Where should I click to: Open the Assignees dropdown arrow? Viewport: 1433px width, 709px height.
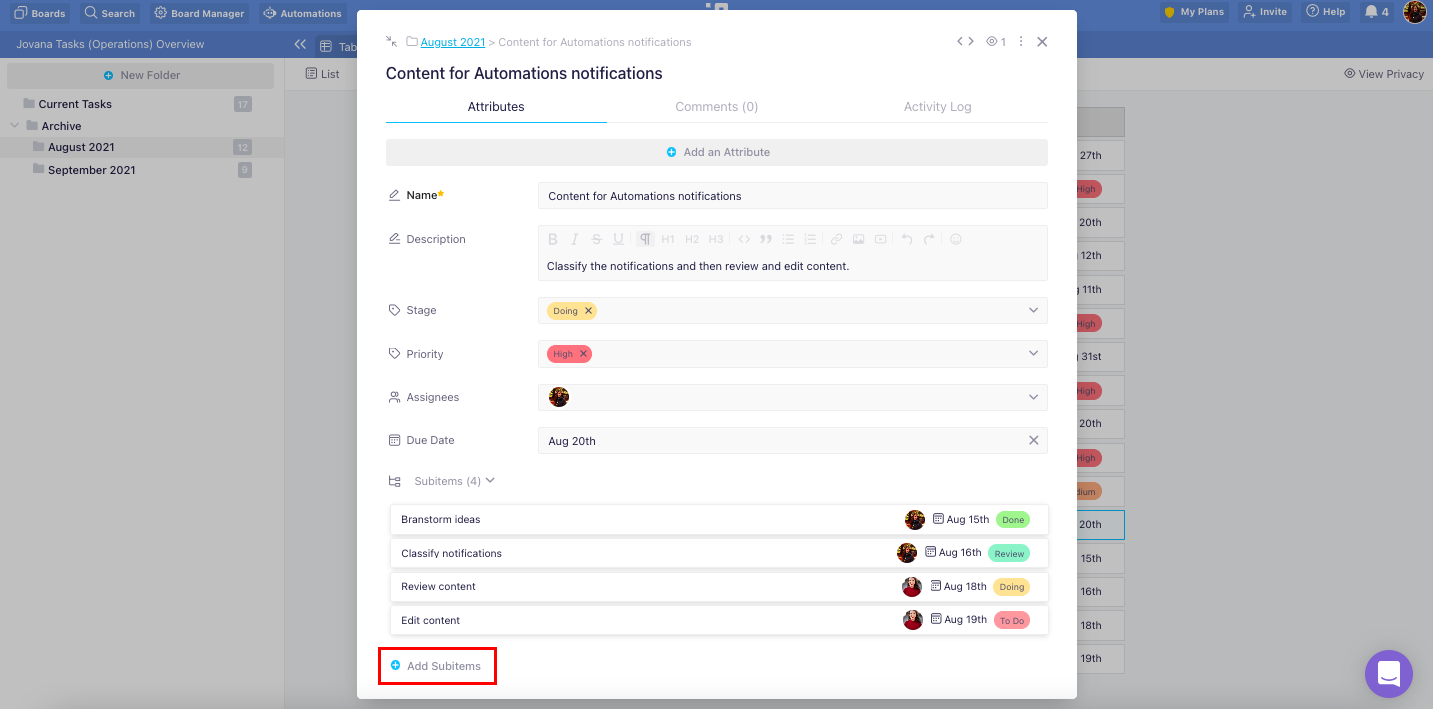[1033, 397]
